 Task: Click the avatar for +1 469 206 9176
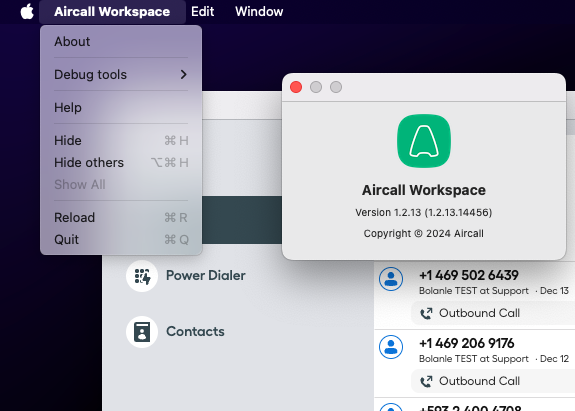pos(391,347)
